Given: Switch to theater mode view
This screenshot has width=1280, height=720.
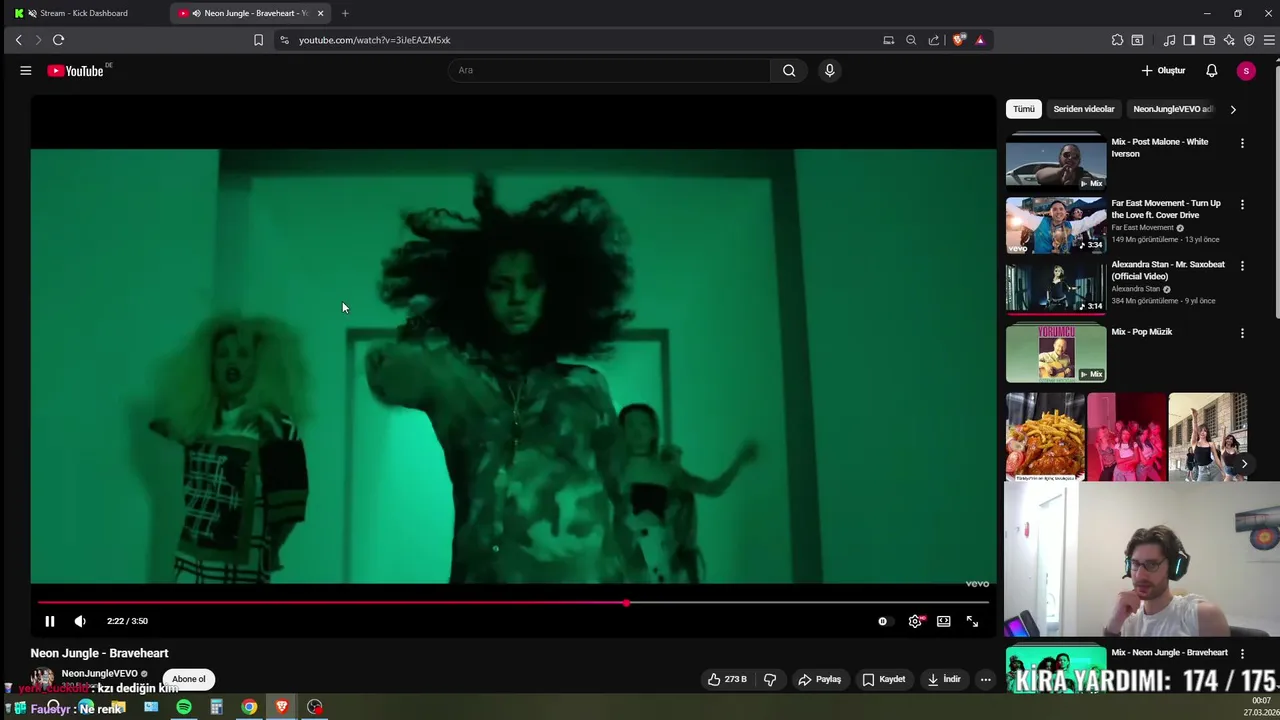Looking at the screenshot, I should (x=943, y=621).
